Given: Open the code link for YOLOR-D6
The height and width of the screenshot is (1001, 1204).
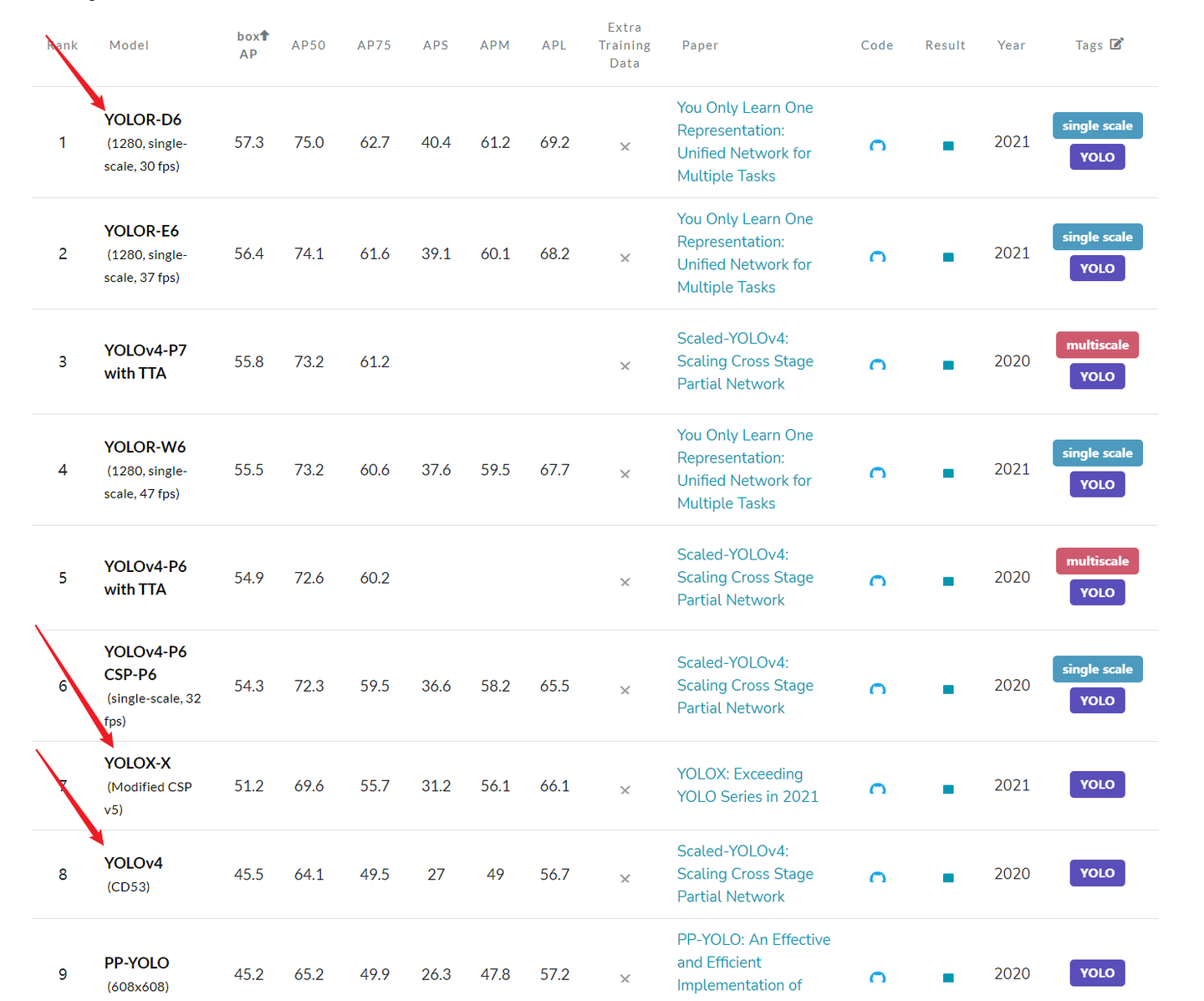Looking at the screenshot, I should tap(877, 146).
